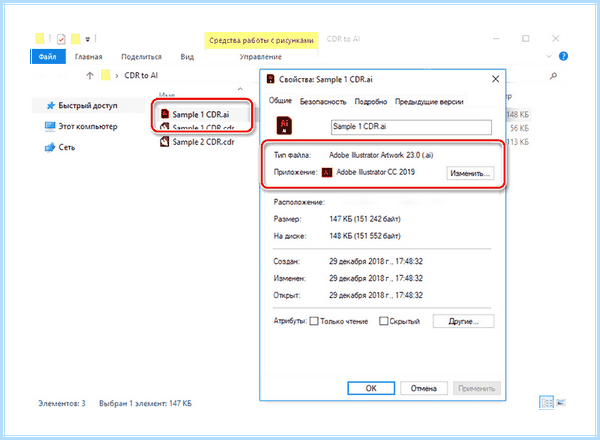This screenshot has width=600, height=440.
Task: Click the Properties checkmark icon in quick access toolbar
Action: tap(61, 39)
